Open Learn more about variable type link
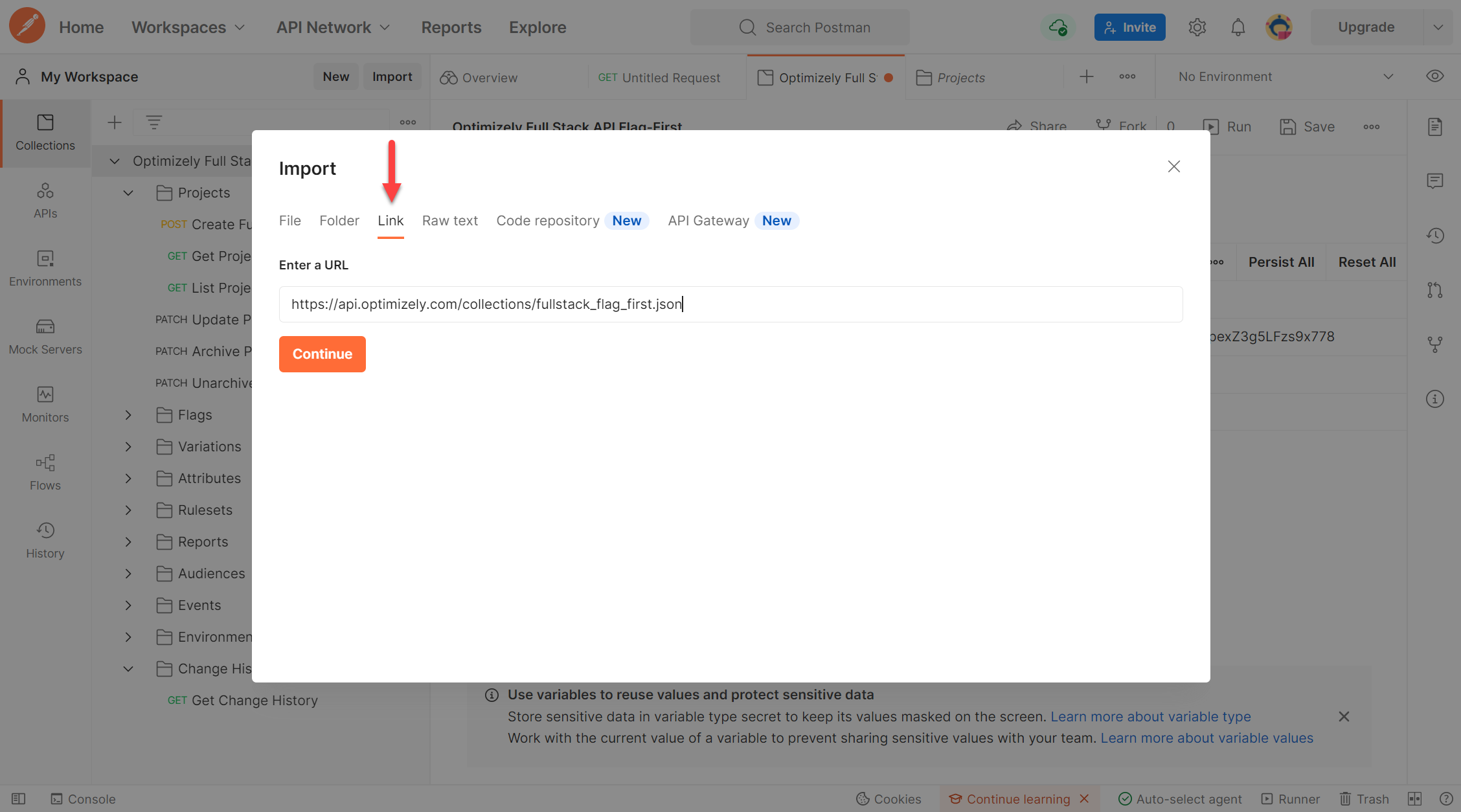The image size is (1461, 812). pos(1150,716)
